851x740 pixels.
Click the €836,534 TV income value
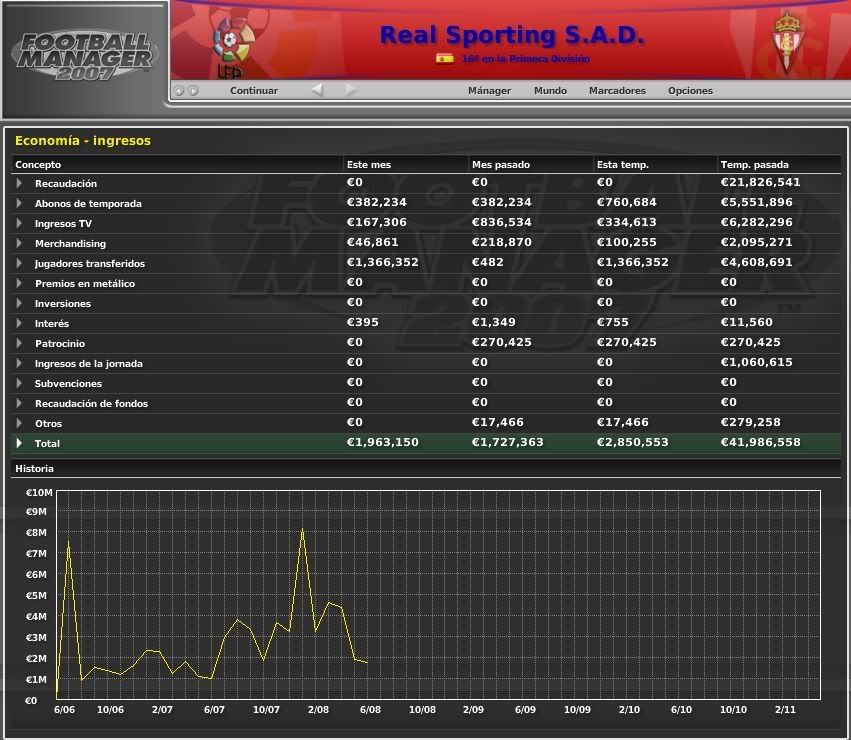tap(502, 223)
